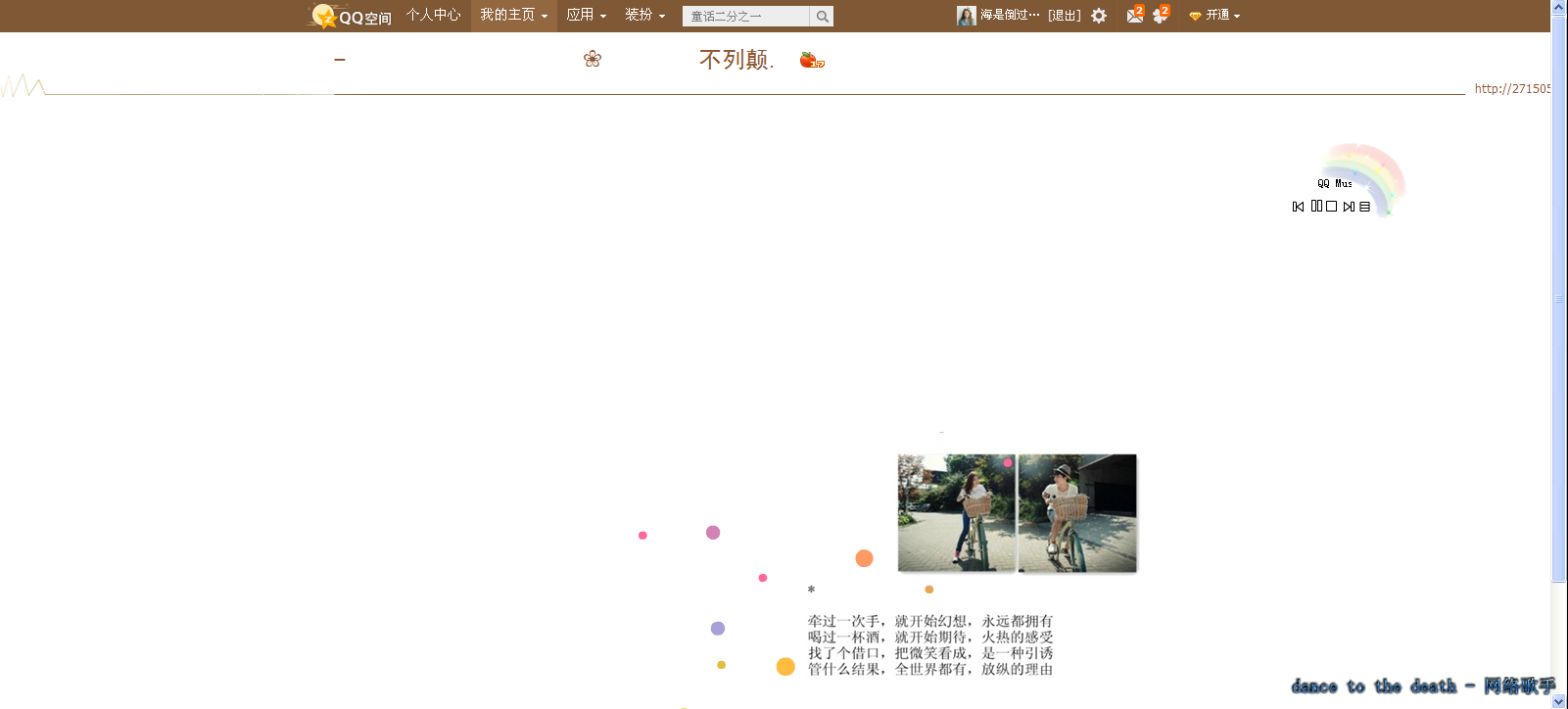Open the settings gear icon
The image size is (1568, 709).
[1099, 16]
